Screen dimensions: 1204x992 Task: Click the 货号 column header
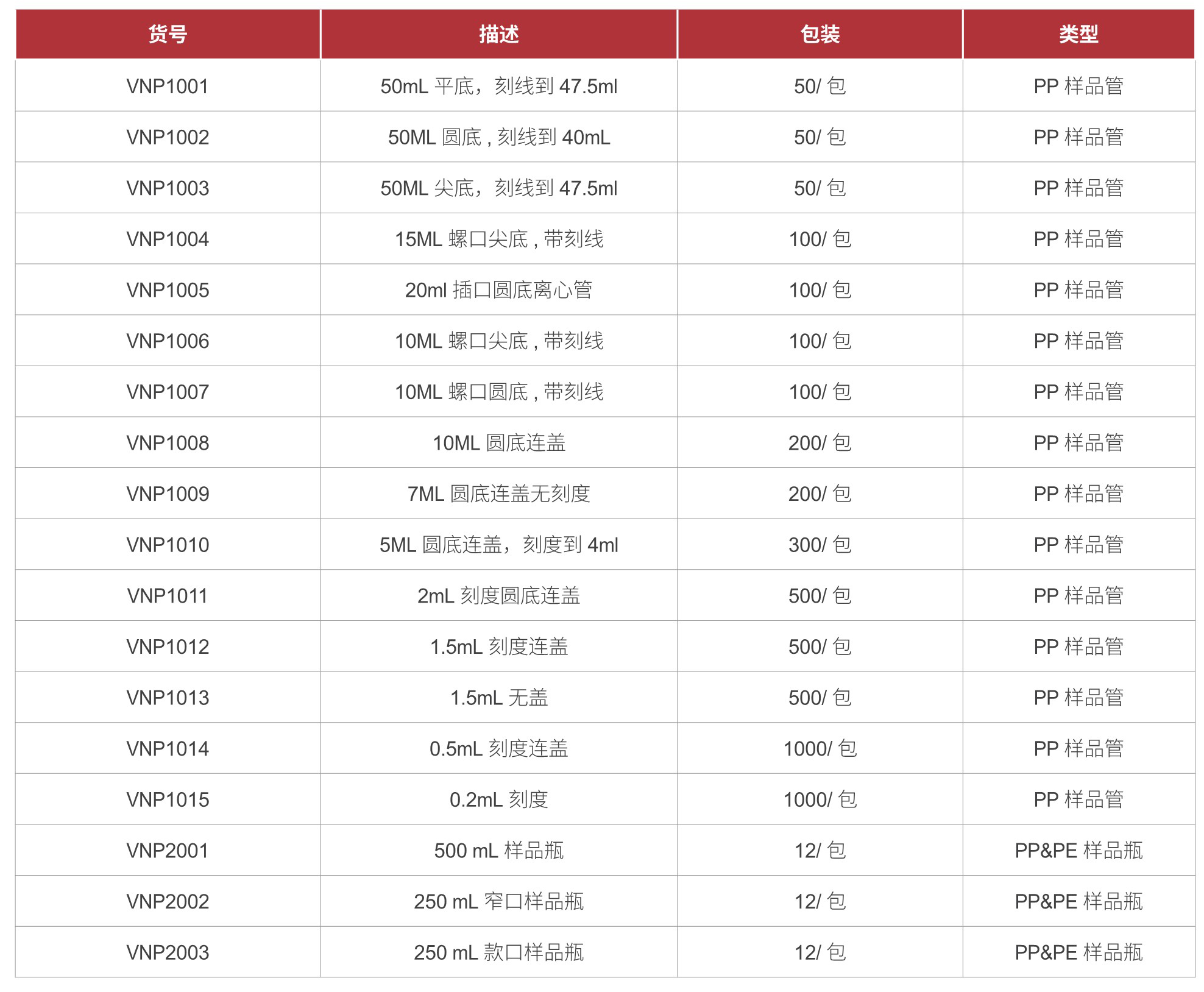click(x=168, y=34)
